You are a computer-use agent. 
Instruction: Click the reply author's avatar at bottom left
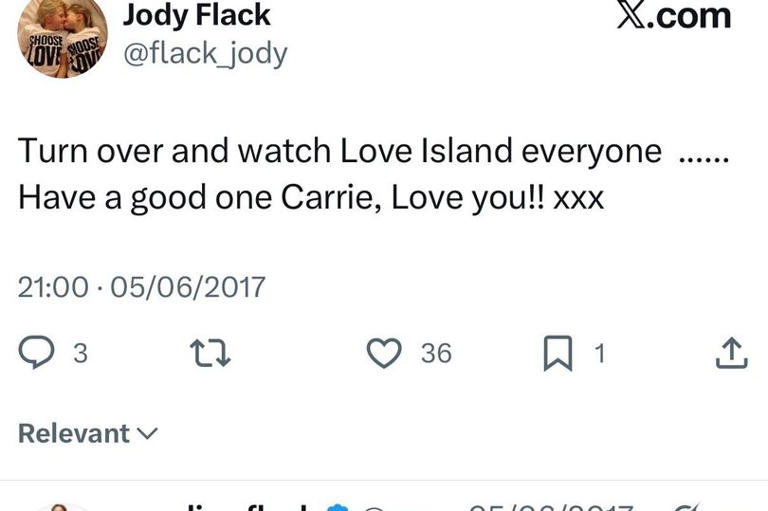pos(58,506)
